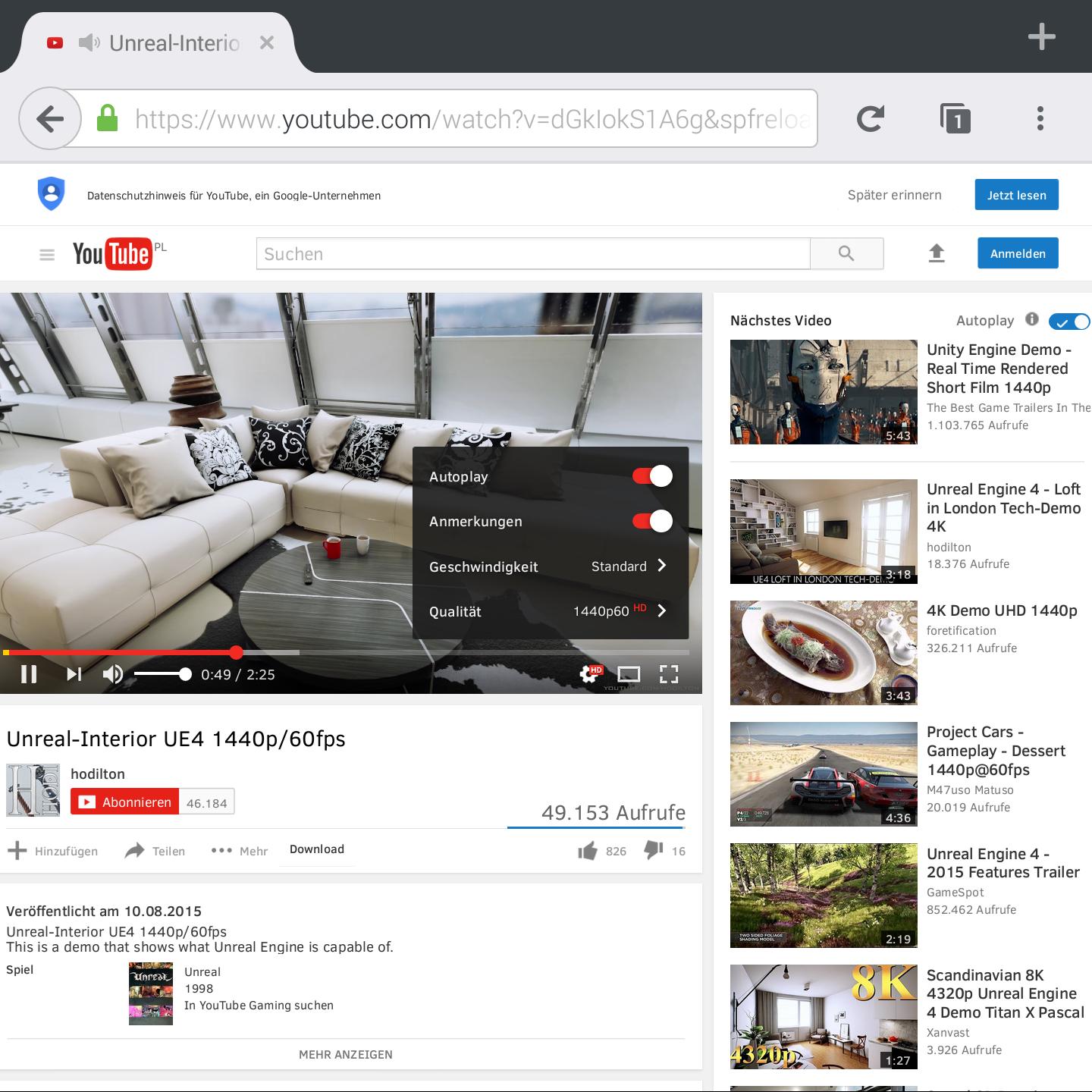The image size is (1092, 1092).
Task: Click the search magnifier button
Action: click(x=846, y=253)
